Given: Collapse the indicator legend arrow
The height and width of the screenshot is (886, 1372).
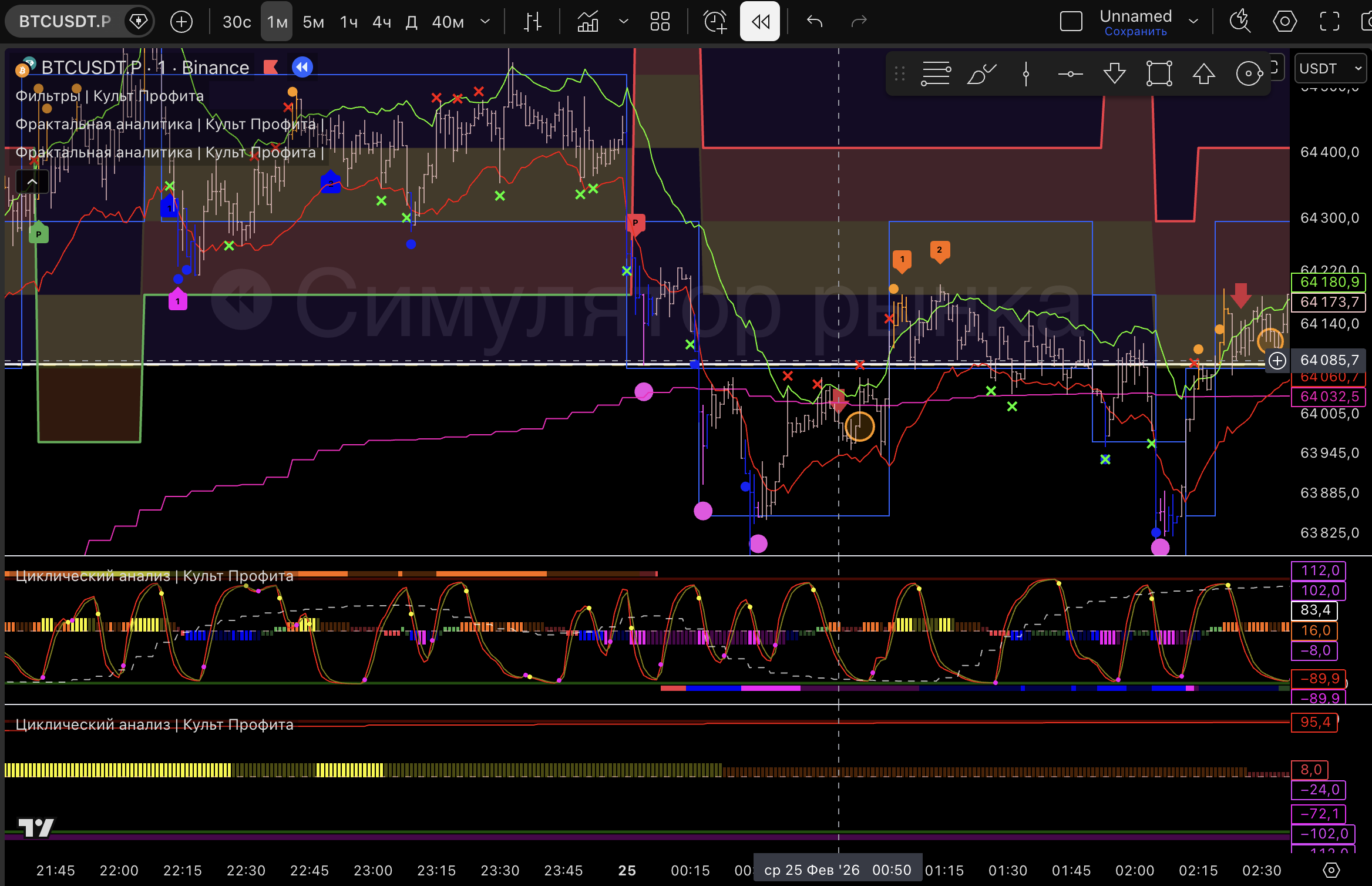Looking at the screenshot, I should (x=32, y=182).
